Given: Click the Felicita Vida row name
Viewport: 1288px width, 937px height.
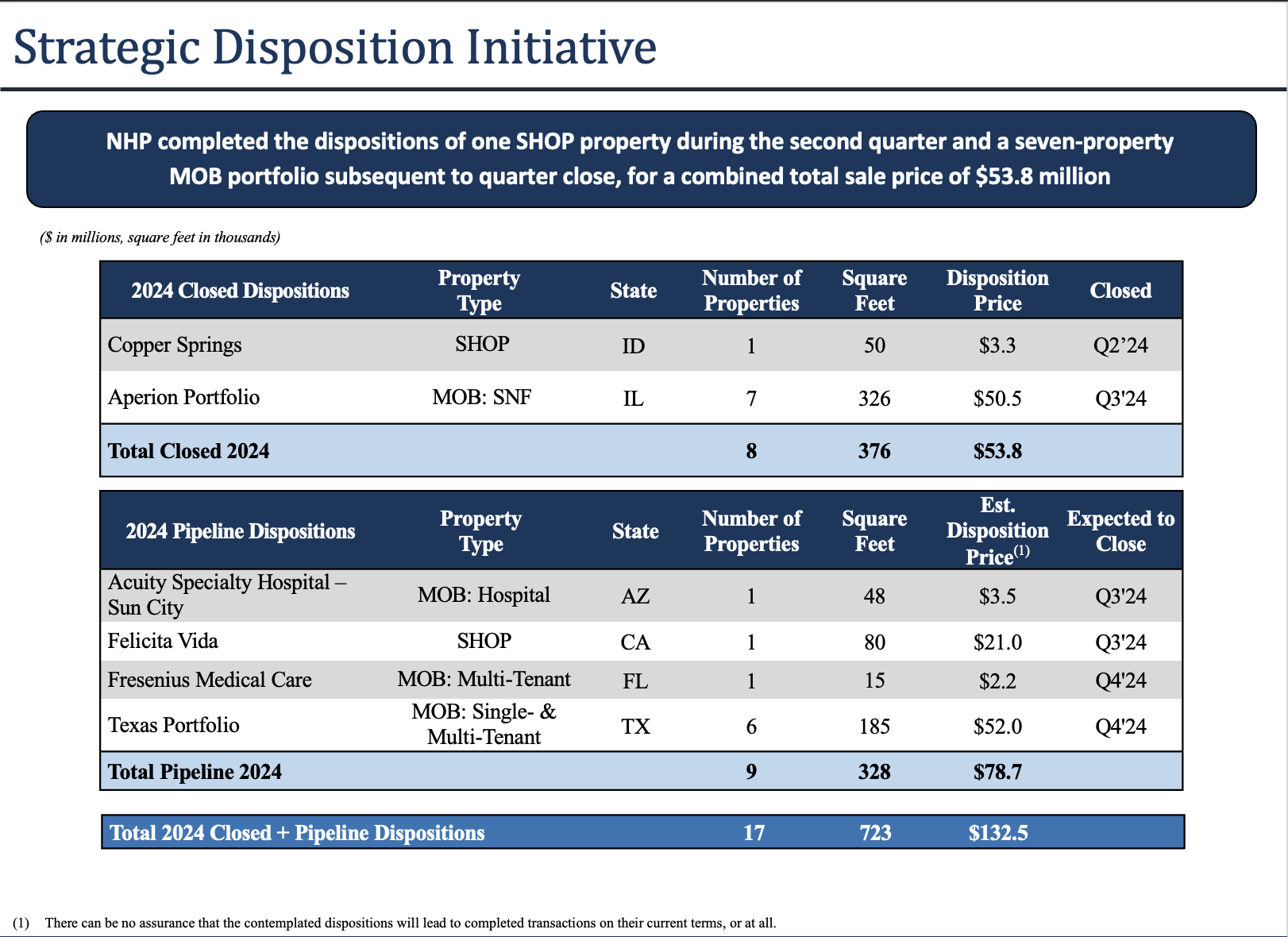Looking at the screenshot, I should coord(163,641).
